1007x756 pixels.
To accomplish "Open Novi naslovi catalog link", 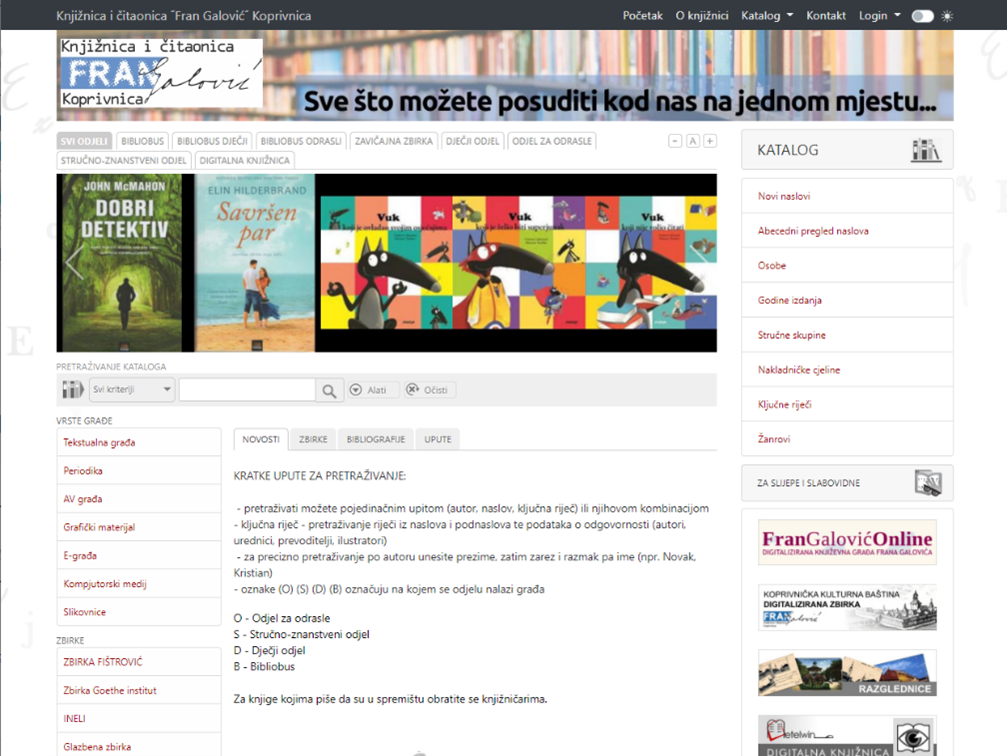I will (847, 196).
